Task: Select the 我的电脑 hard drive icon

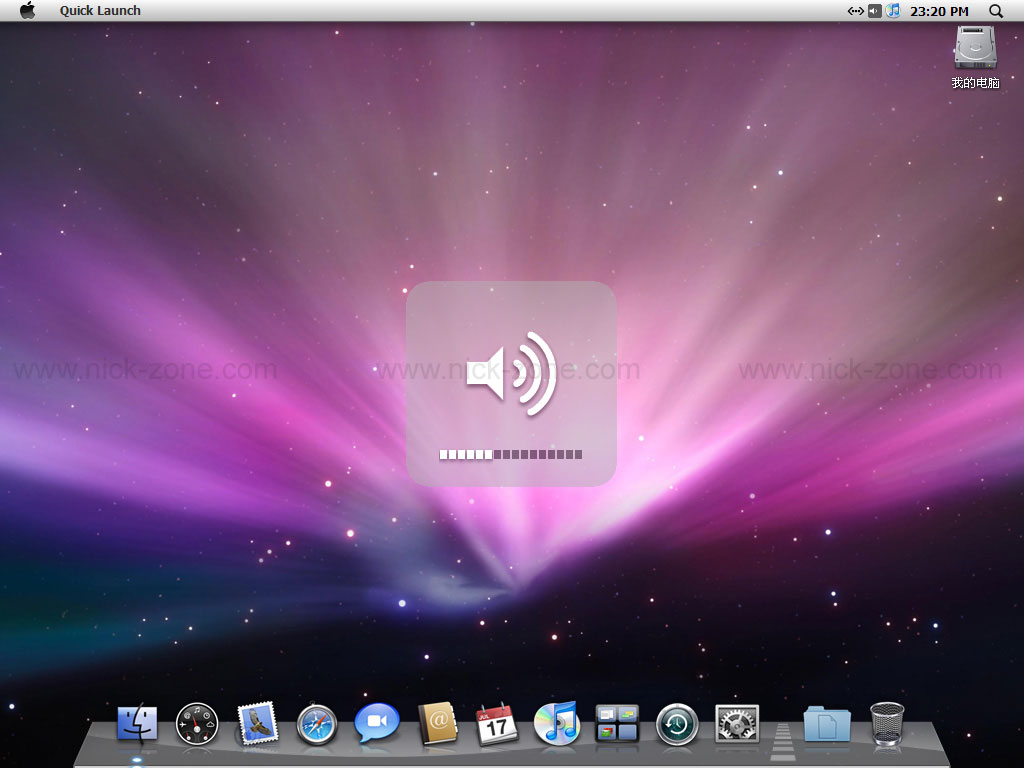Action: click(975, 47)
